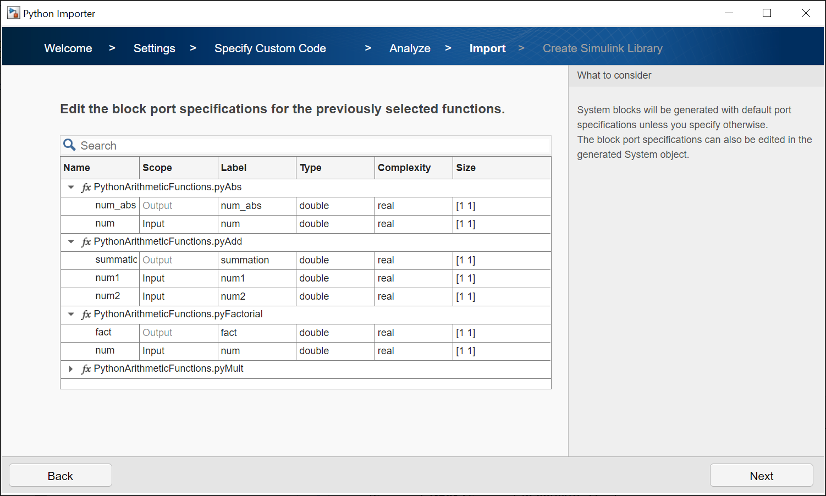Select the Size cell of fact row
The image size is (826, 496).
tap(500, 333)
